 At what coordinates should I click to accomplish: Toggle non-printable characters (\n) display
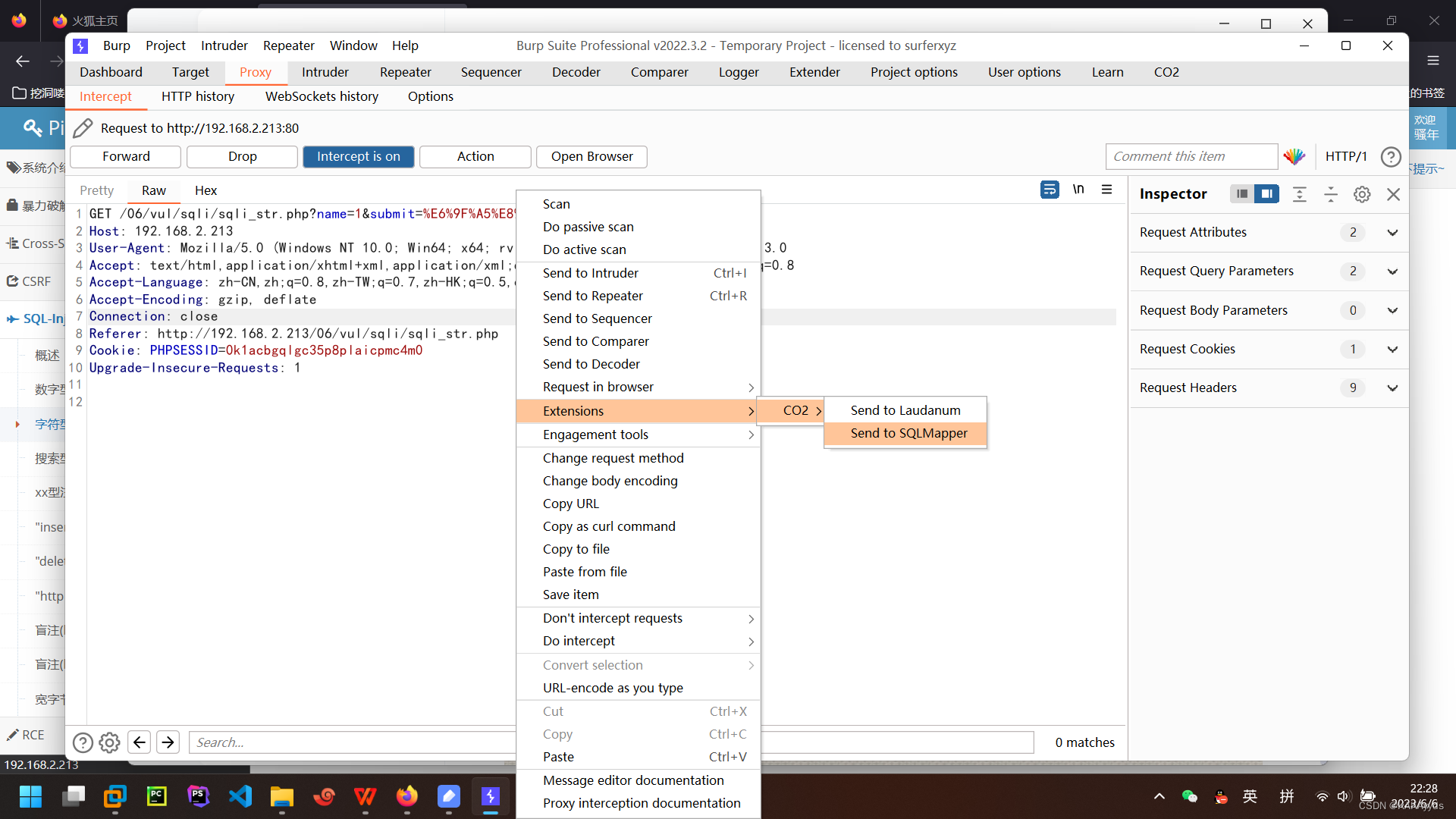click(1078, 190)
